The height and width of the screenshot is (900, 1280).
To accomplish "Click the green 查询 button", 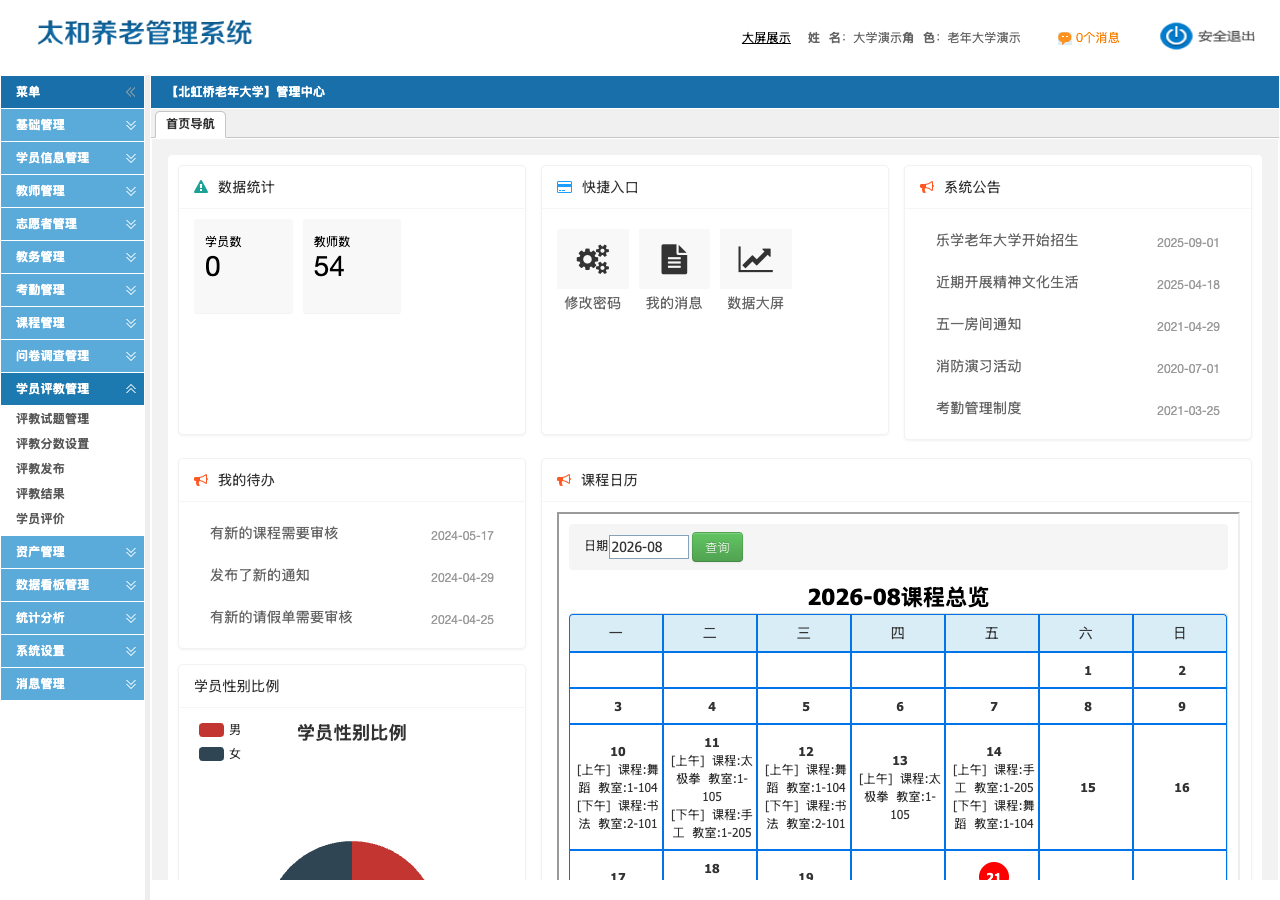I will coord(717,547).
